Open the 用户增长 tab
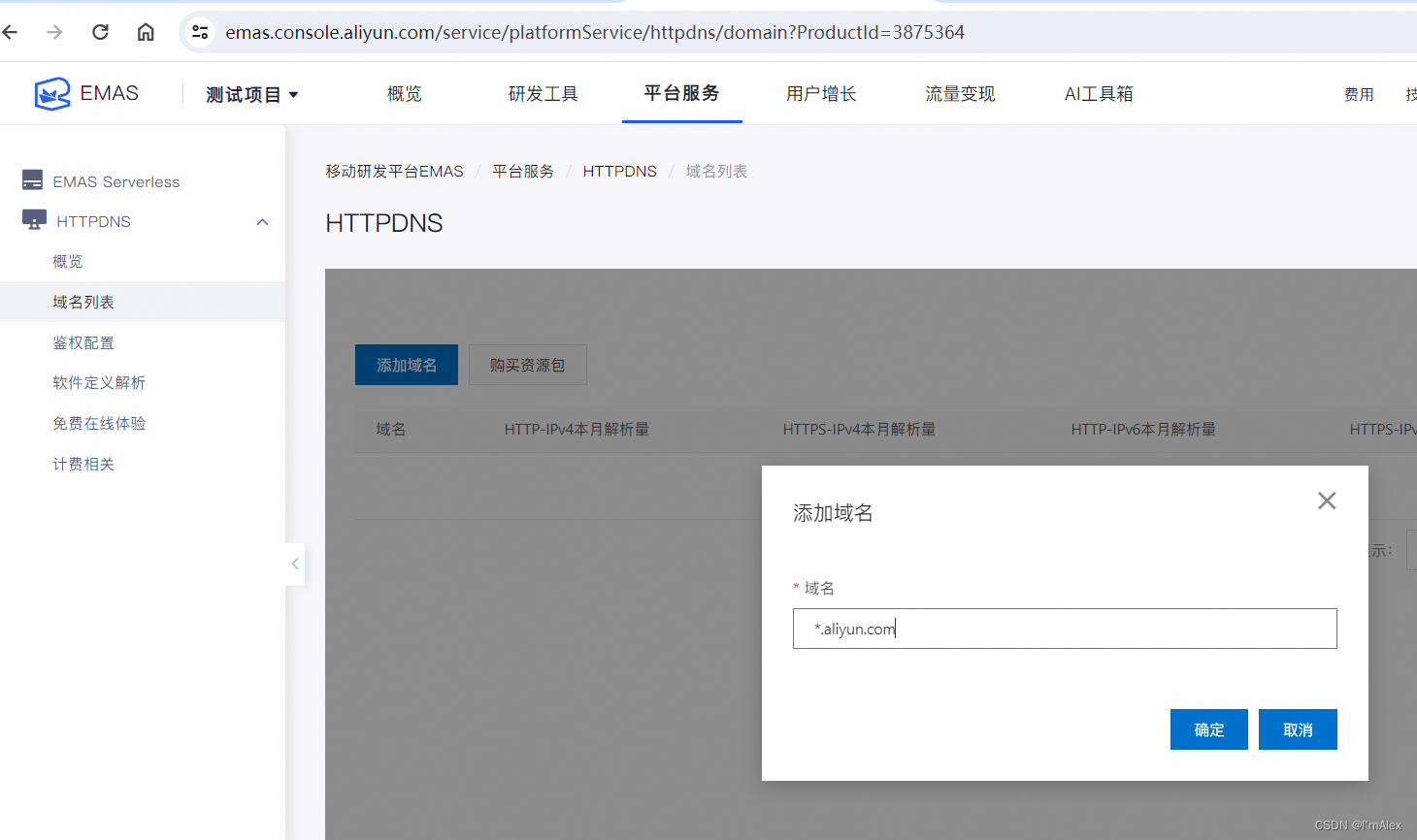This screenshot has height=840, width=1417. [x=821, y=94]
